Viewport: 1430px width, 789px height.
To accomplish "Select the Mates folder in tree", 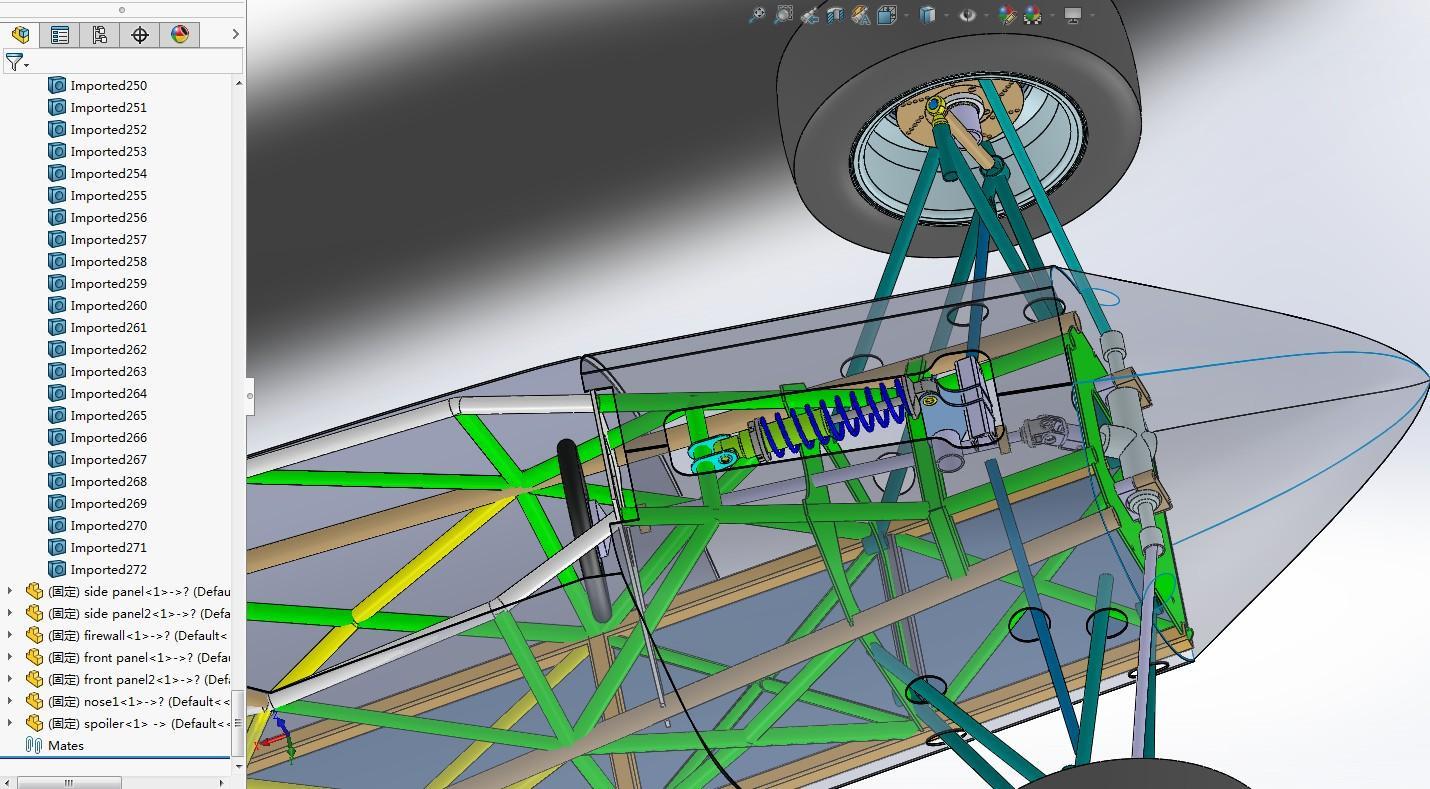I will point(65,745).
